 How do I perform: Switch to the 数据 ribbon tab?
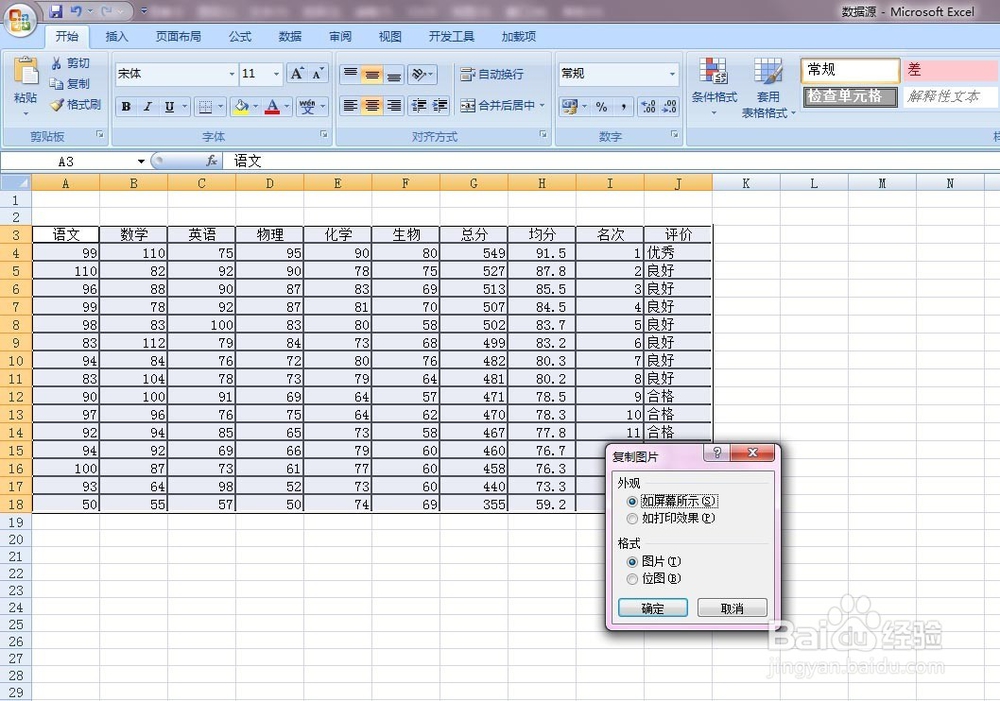coord(289,36)
